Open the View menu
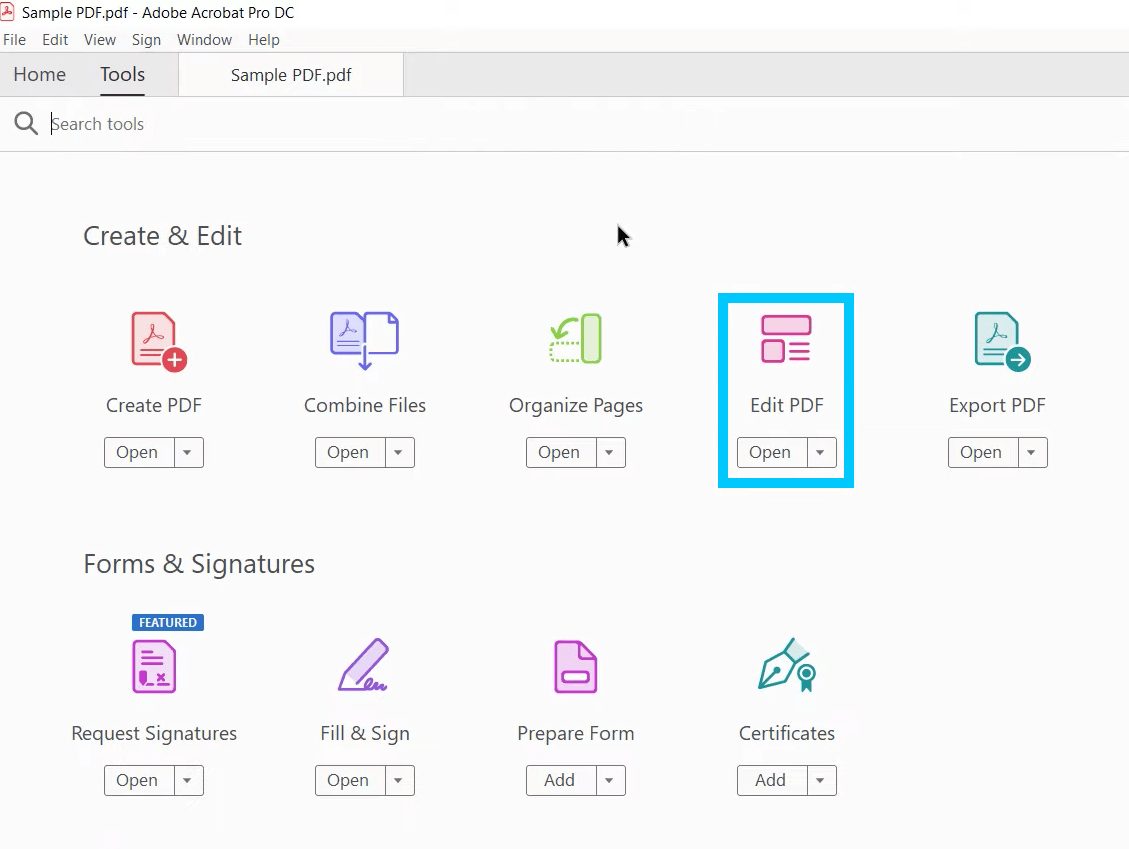Image resolution: width=1129 pixels, height=849 pixels. tap(99, 40)
